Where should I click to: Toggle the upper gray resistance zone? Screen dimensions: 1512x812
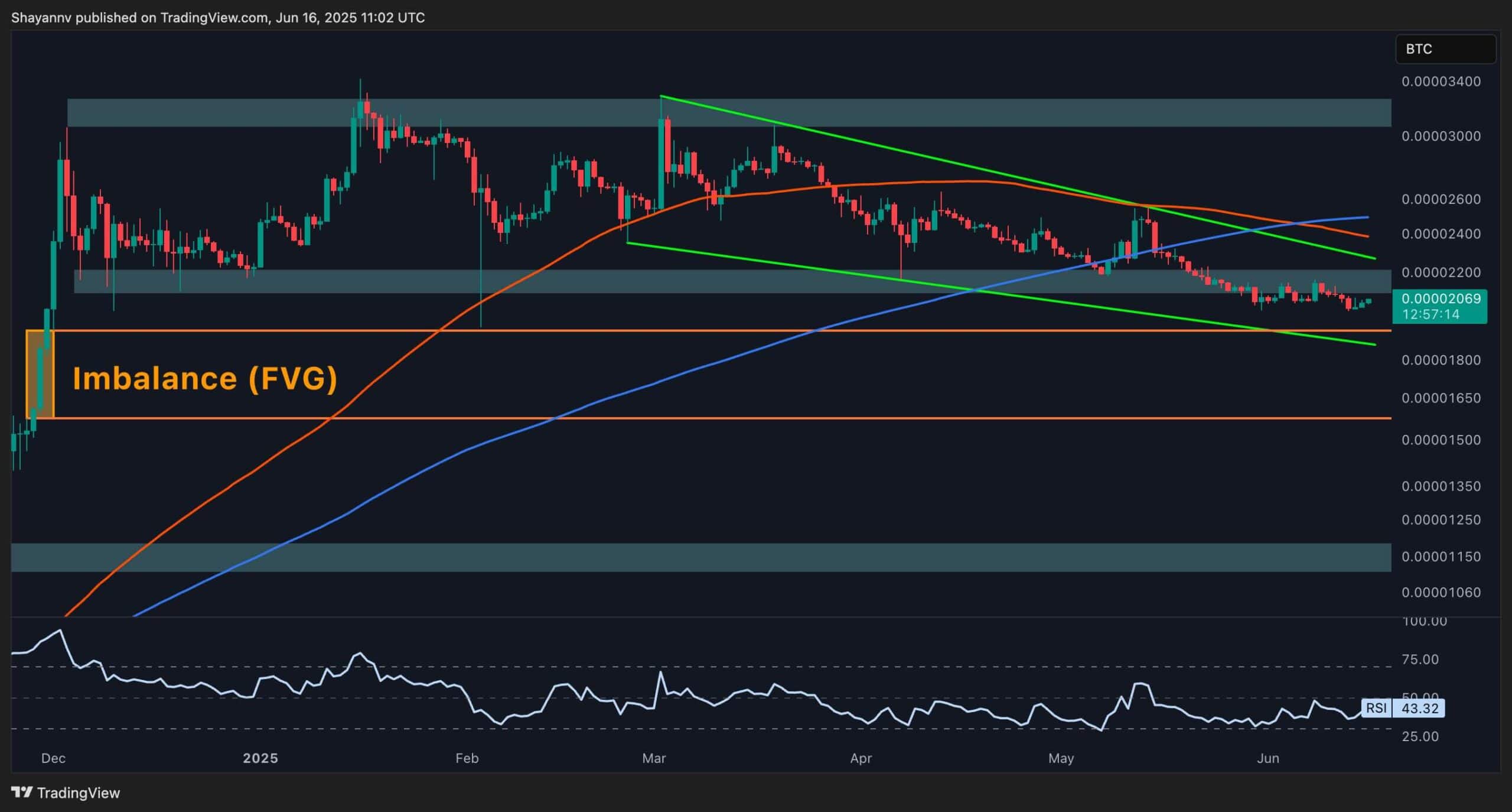coord(413,112)
